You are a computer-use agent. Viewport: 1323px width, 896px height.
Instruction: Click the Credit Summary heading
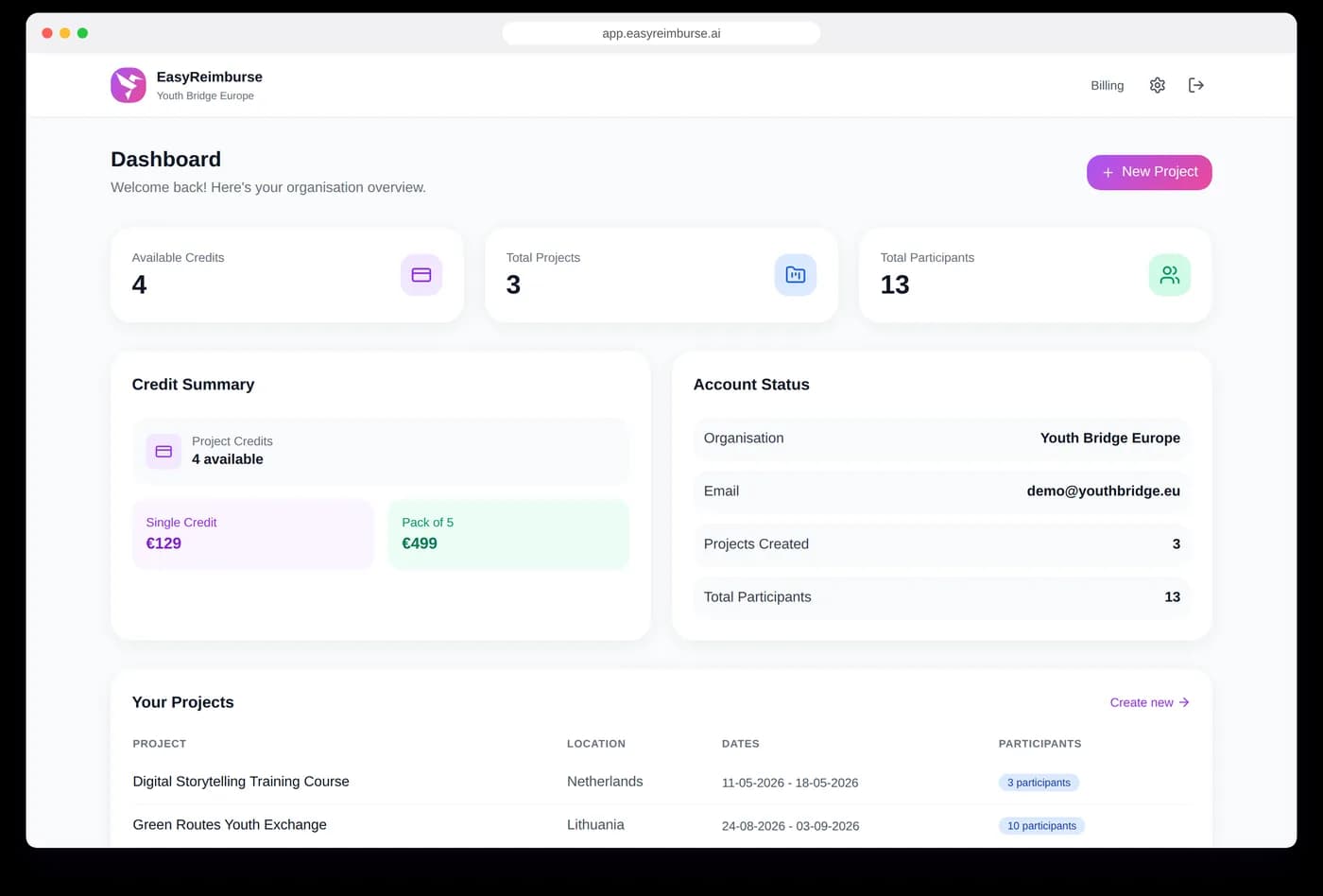[193, 385]
